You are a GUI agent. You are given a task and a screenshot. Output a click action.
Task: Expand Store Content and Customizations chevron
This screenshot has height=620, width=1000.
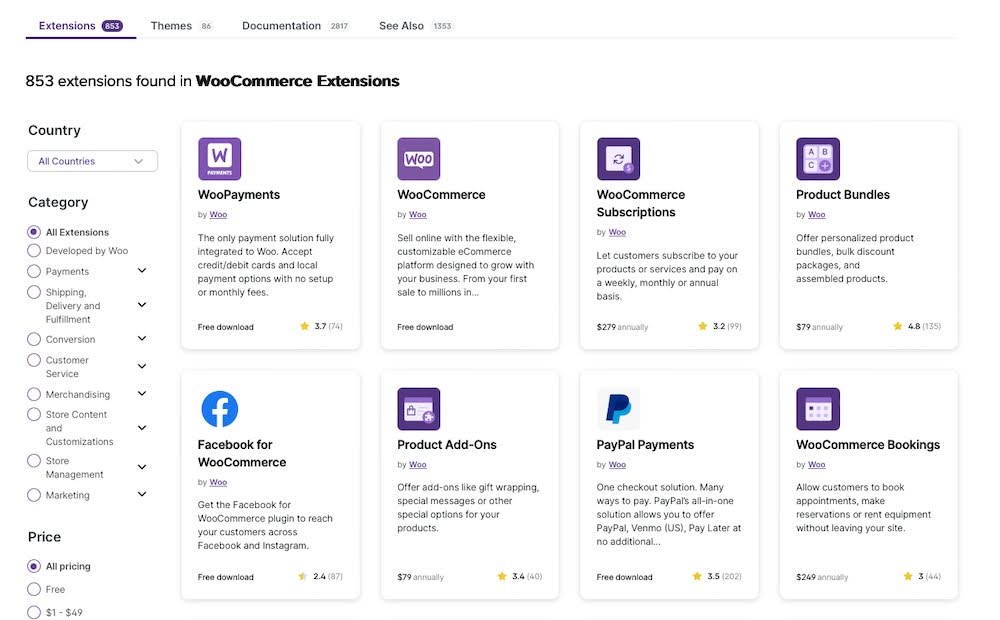pyautogui.click(x=142, y=427)
